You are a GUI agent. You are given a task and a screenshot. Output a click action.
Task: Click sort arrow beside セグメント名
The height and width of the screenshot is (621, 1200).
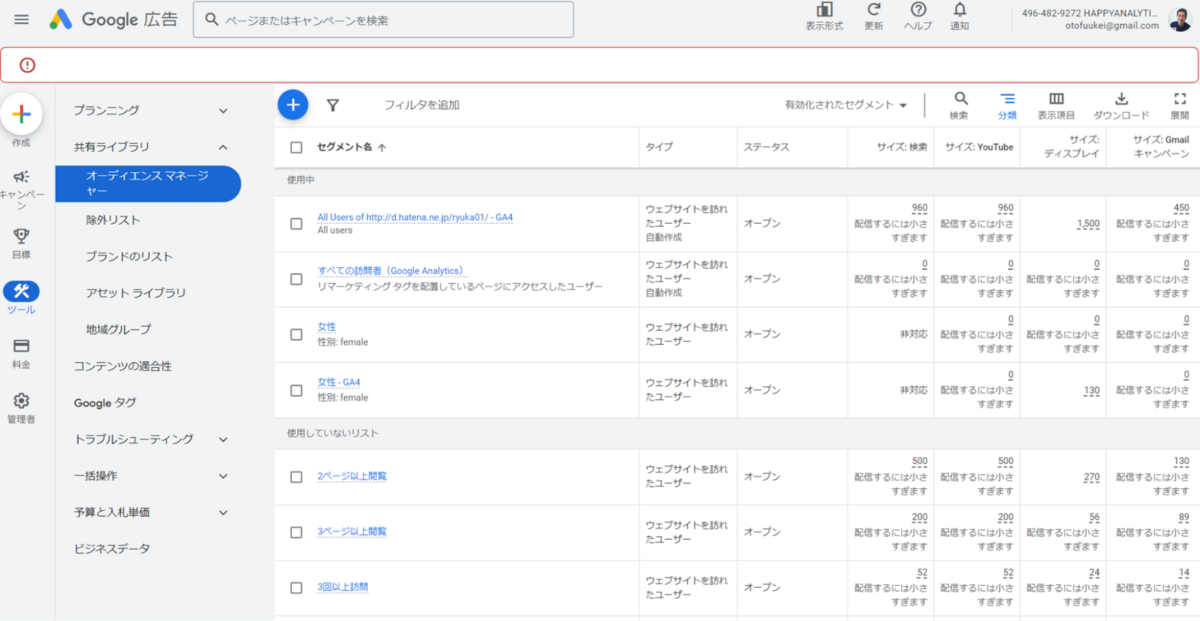click(382, 147)
